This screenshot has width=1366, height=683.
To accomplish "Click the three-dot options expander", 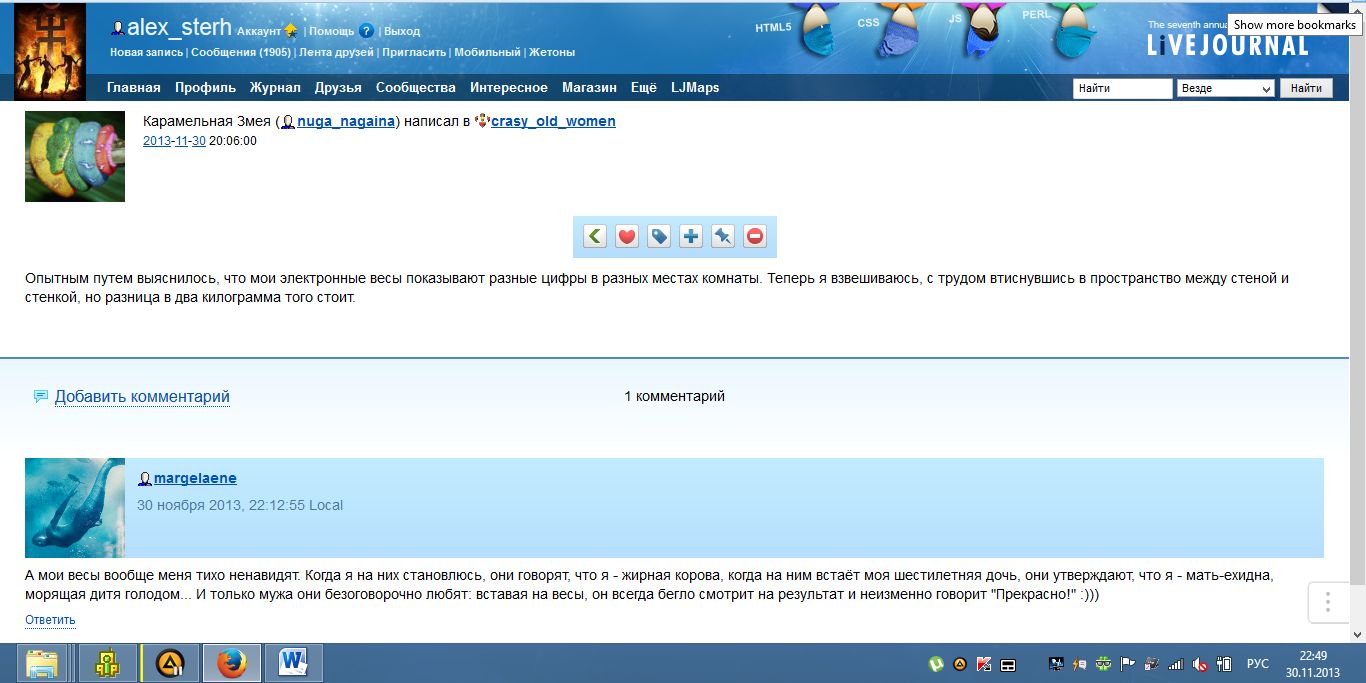I will [1328, 602].
